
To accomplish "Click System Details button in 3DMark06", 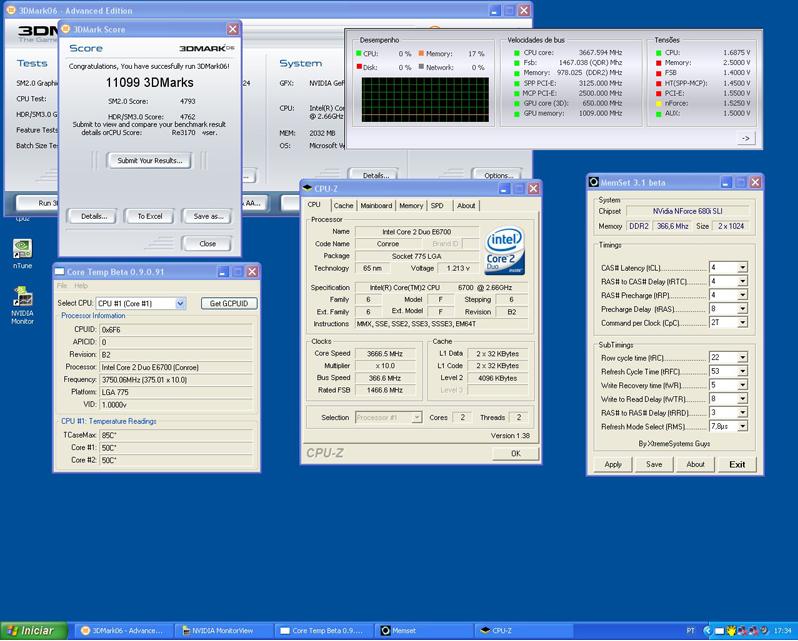I will pyautogui.click(x=375, y=175).
